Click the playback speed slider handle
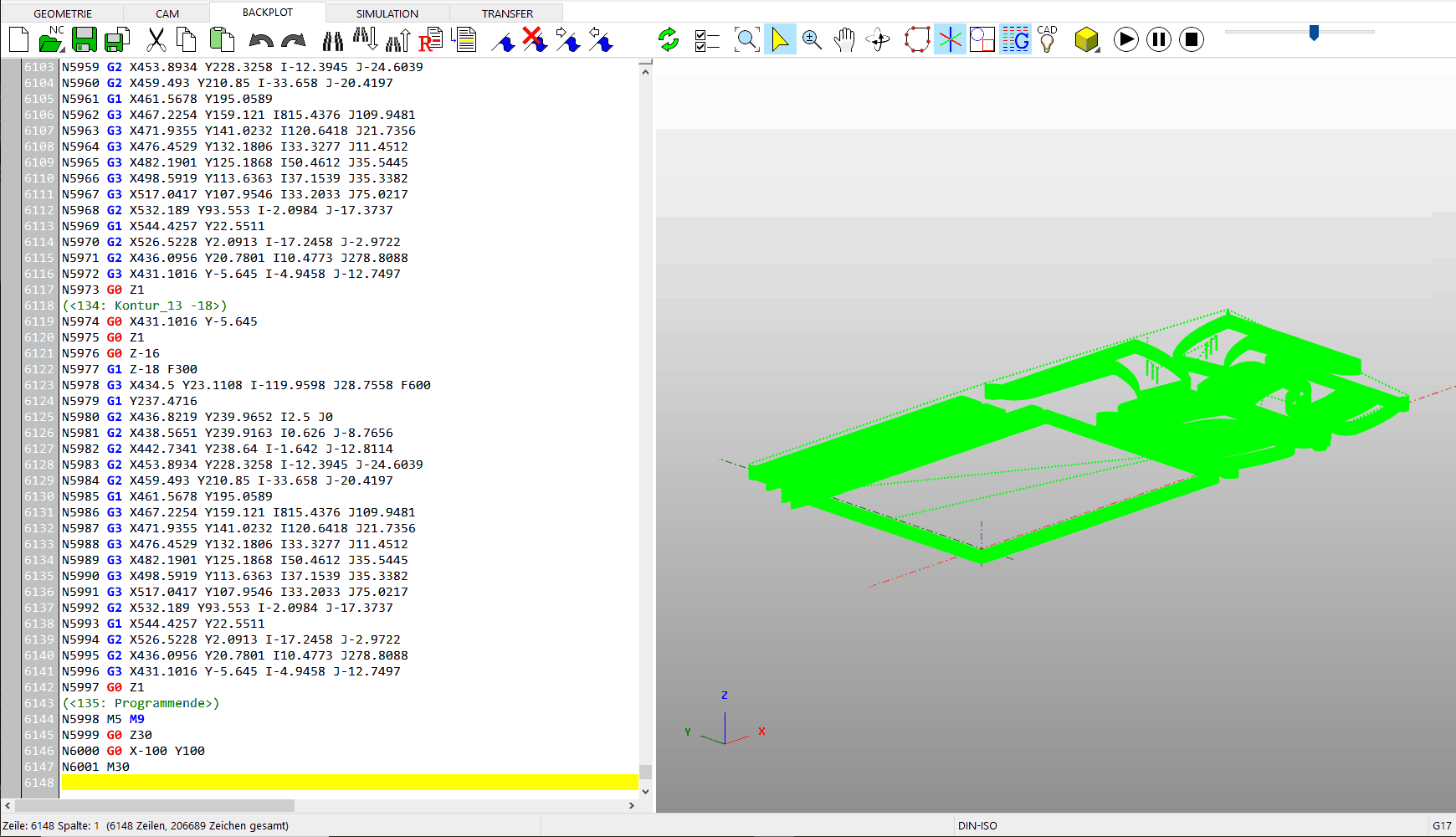 pyautogui.click(x=1314, y=33)
